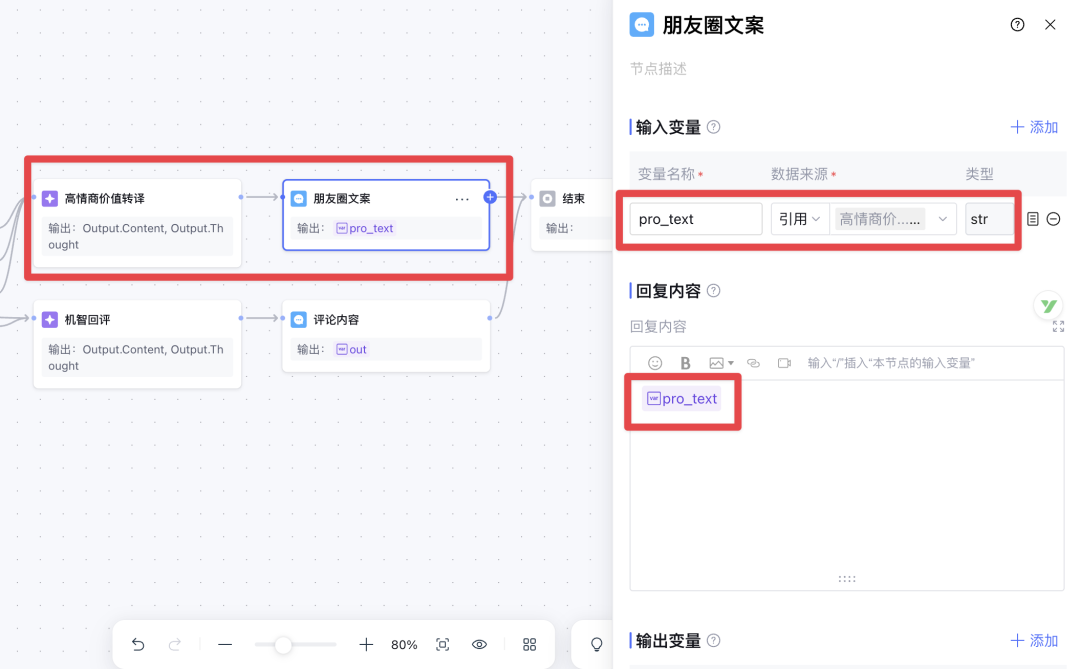The height and width of the screenshot is (669, 1080).
Task: Click 添加 next to 输出变量
Action: tap(1034, 640)
